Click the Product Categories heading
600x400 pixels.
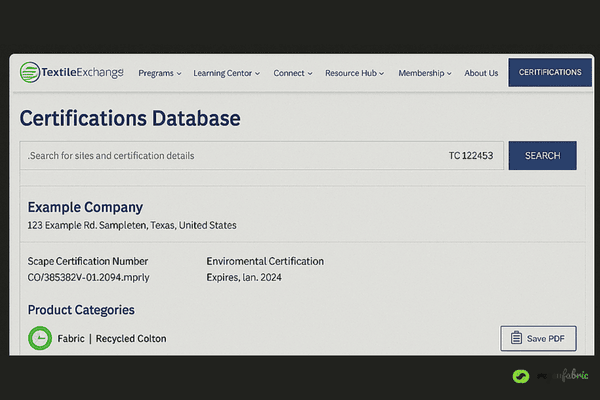[x=81, y=310]
